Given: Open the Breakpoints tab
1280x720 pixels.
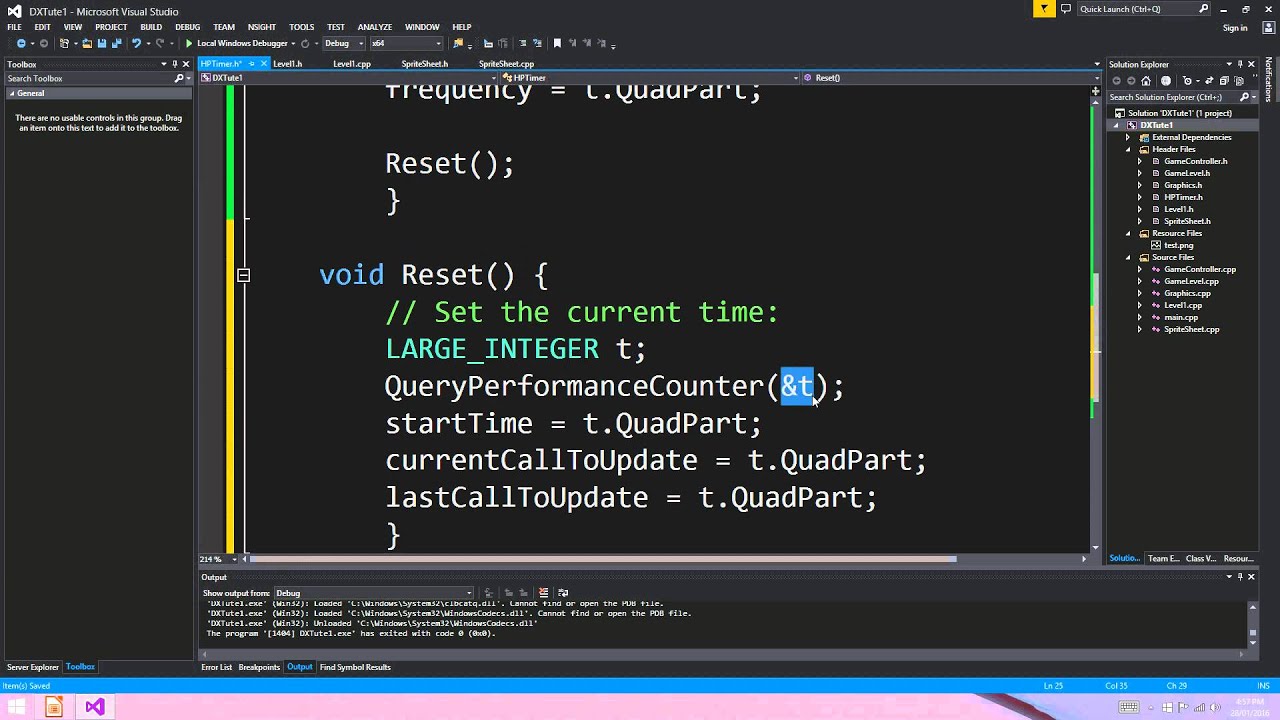Looking at the screenshot, I should pos(259,667).
